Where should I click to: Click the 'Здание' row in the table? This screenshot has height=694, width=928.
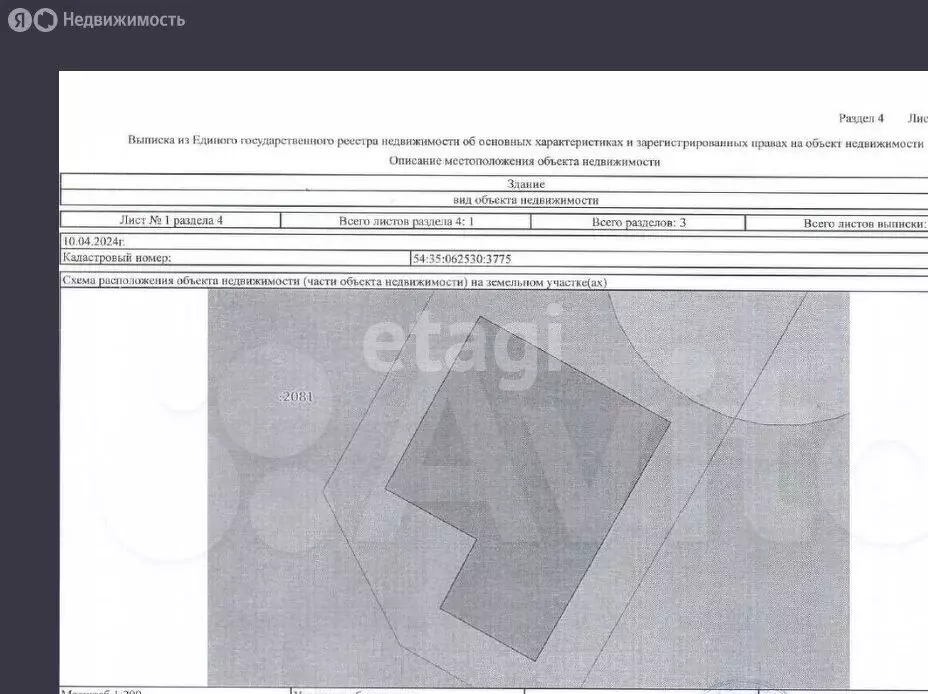pos(494,183)
